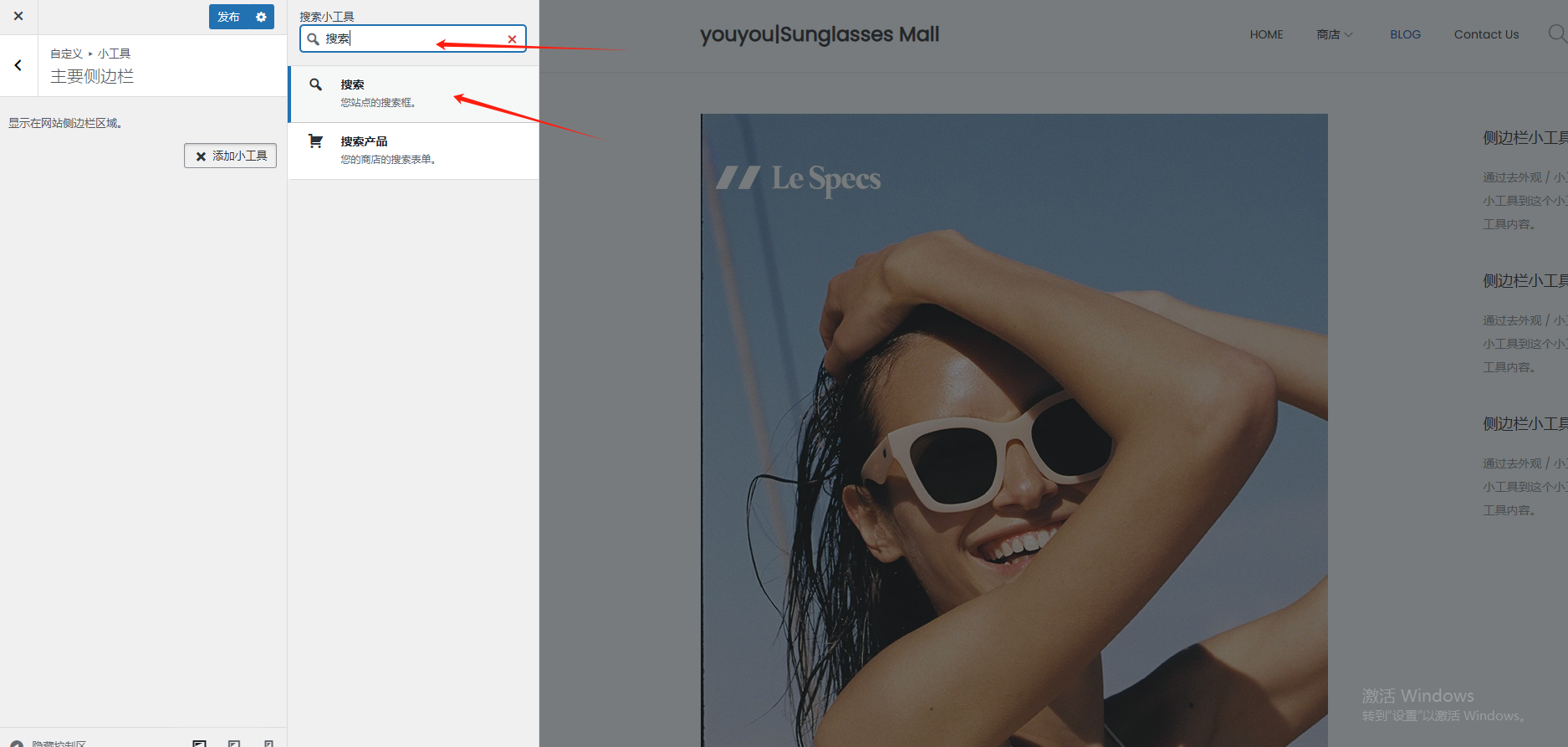Open the BLOG menu item
The height and width of the screenshot is (747, 1568).
click(1405, 34)
